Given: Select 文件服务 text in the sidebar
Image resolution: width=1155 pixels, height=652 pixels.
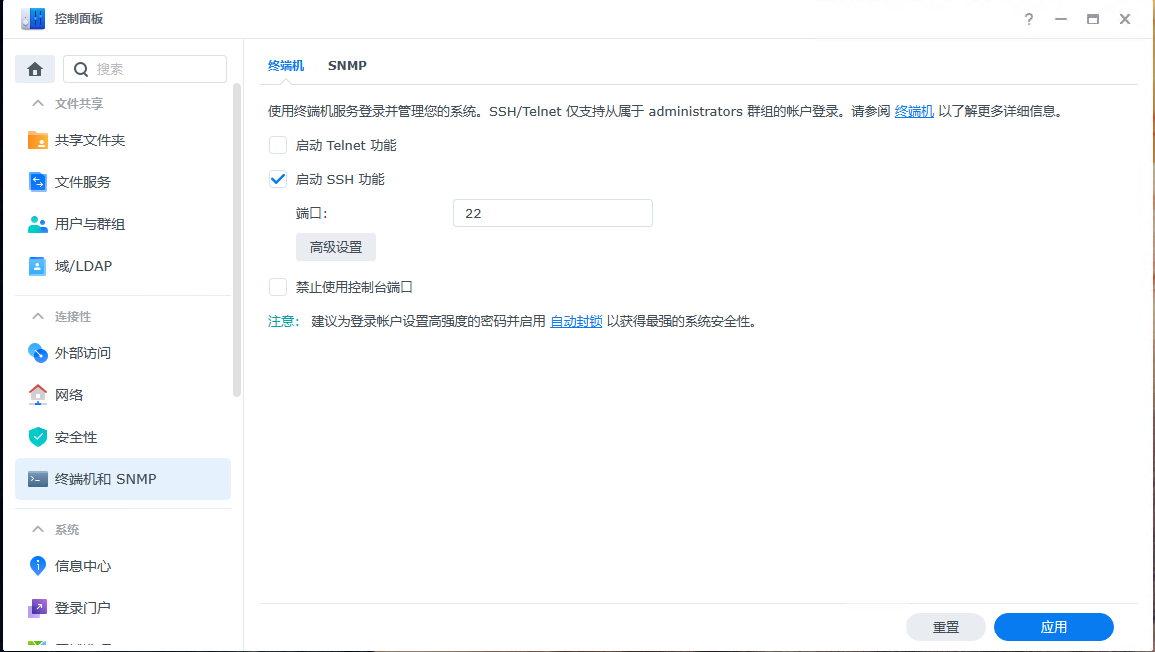Looking at the screenshot, I should [82, 182].
